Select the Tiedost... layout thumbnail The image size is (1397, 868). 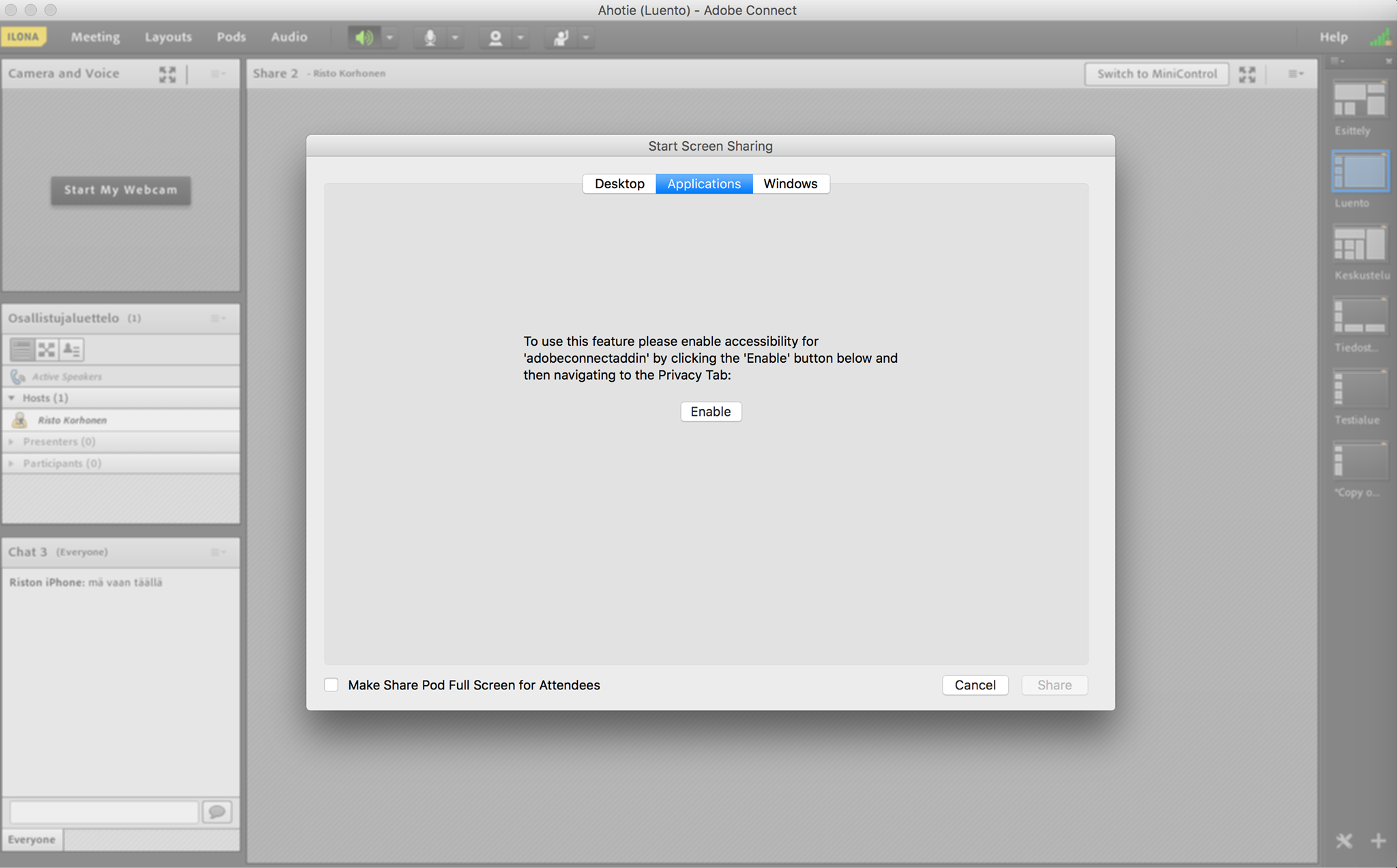(x=1359, y=316)
